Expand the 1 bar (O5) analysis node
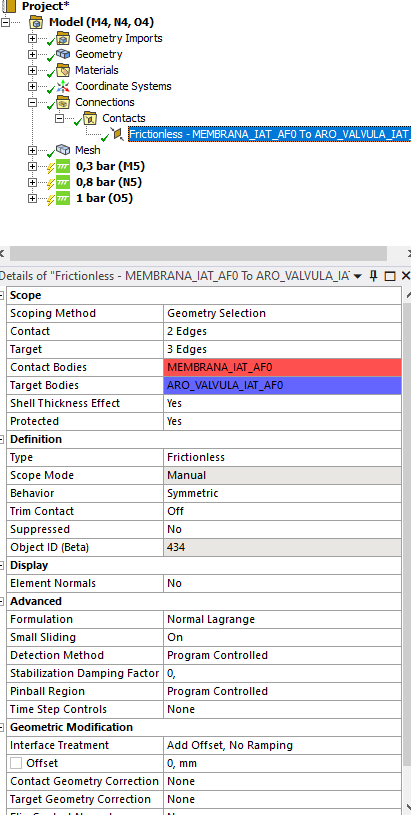411x815 pixels. [33, 199]
